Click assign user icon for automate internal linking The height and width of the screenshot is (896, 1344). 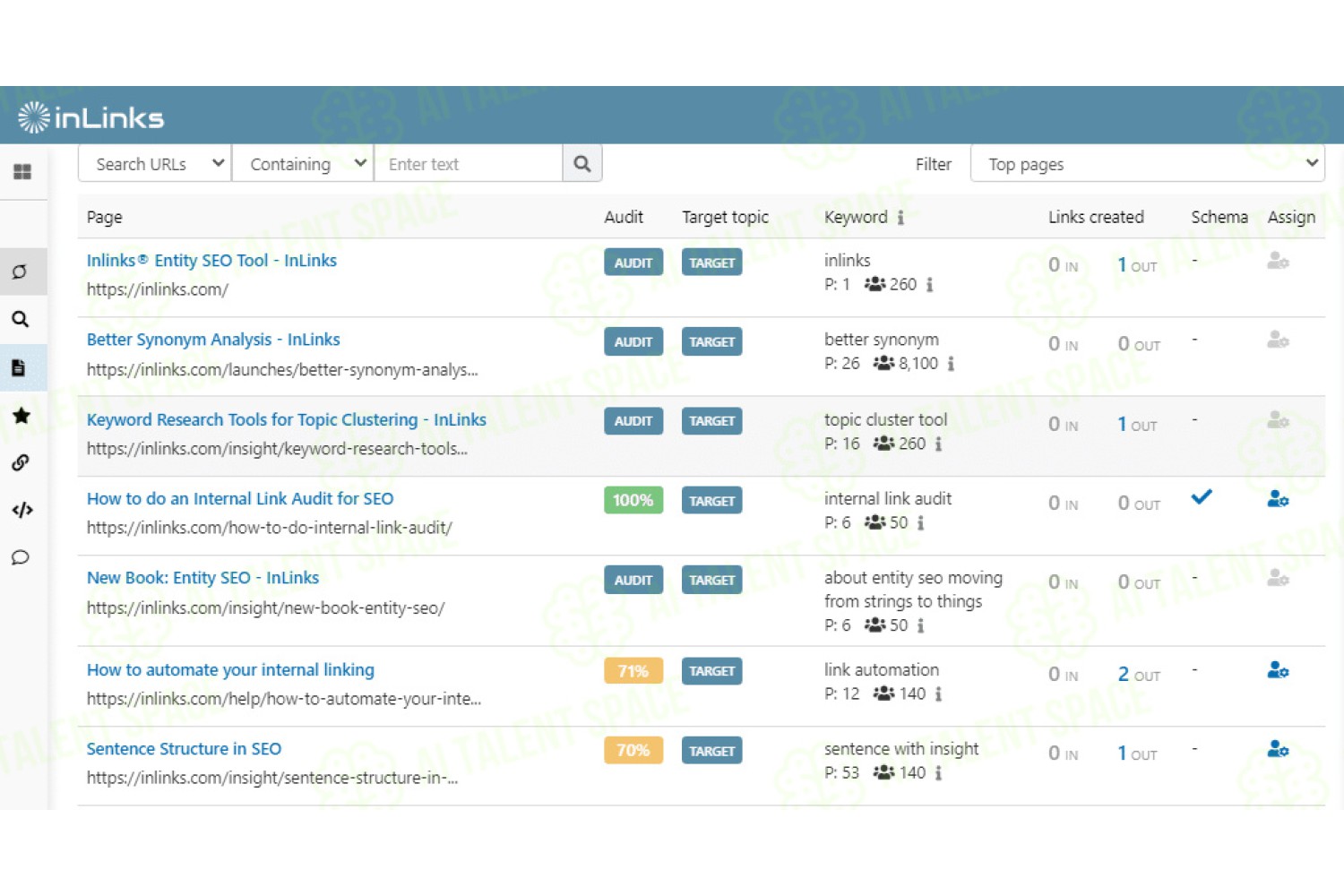click(1278, 670)
